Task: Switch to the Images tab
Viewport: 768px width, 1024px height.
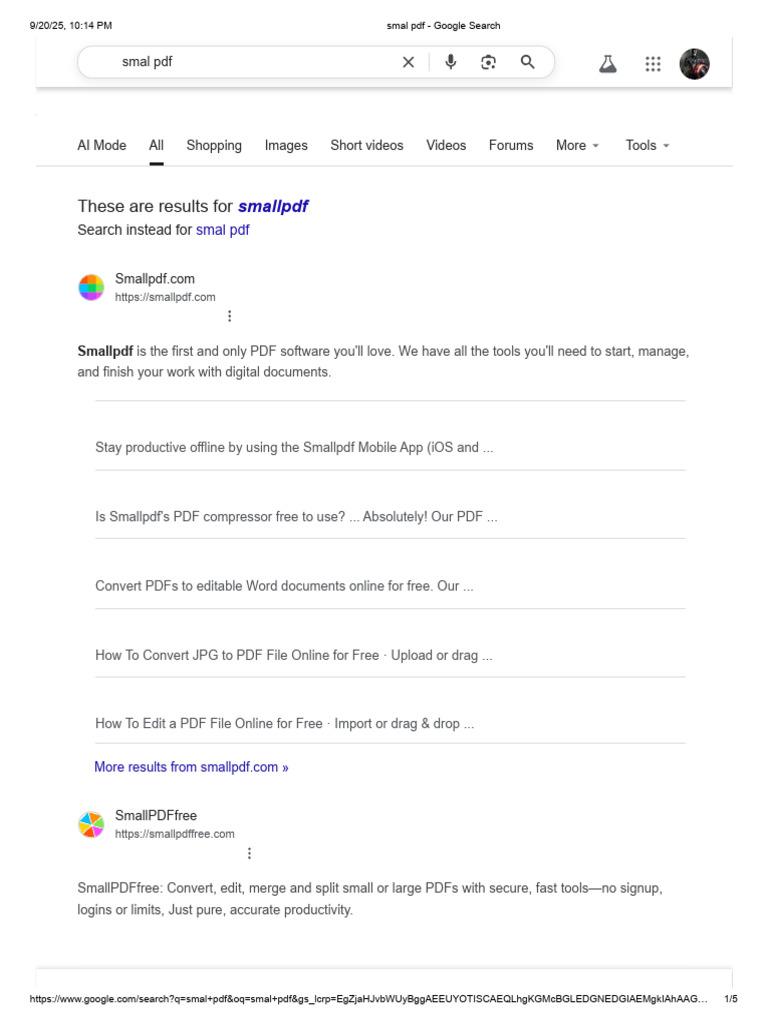Action: (286, 145)
